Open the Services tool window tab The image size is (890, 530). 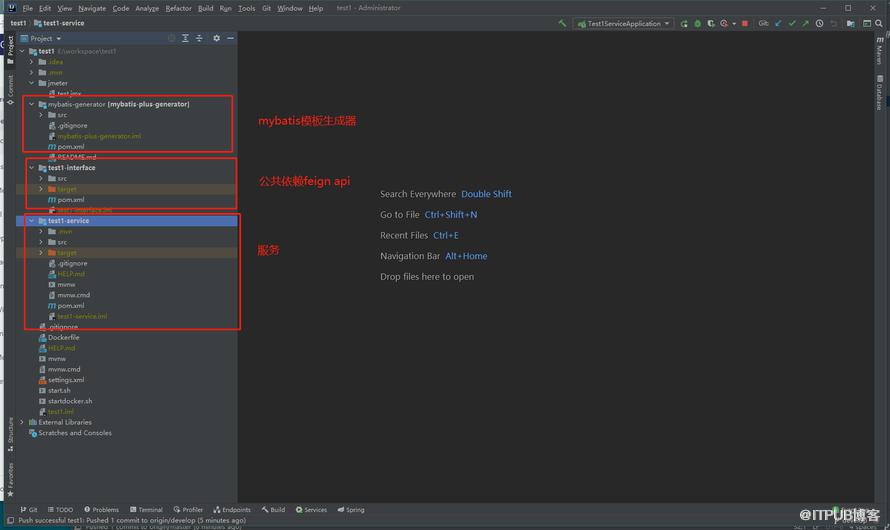coord(311,510)
